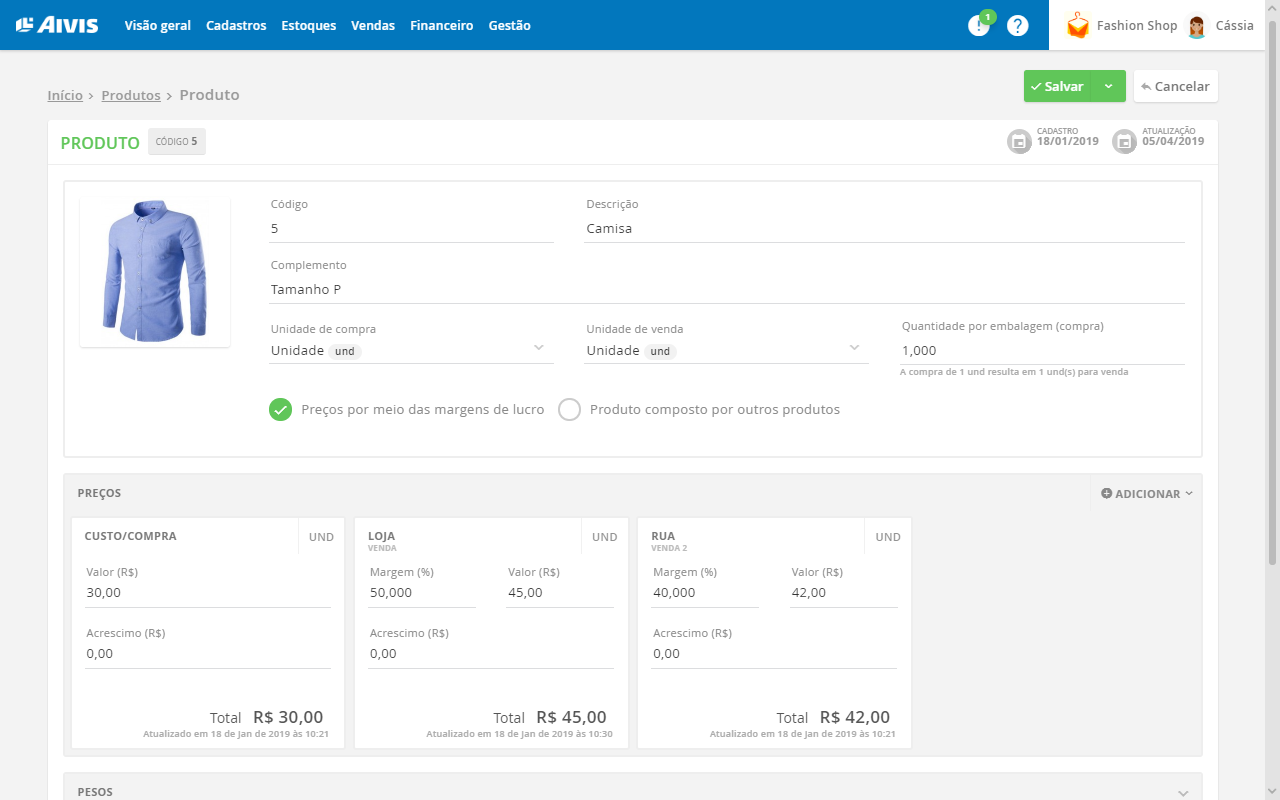The image size is (1280, 800).
Task: Click Quantidade por embalagem field
Action: (1043, 351)
